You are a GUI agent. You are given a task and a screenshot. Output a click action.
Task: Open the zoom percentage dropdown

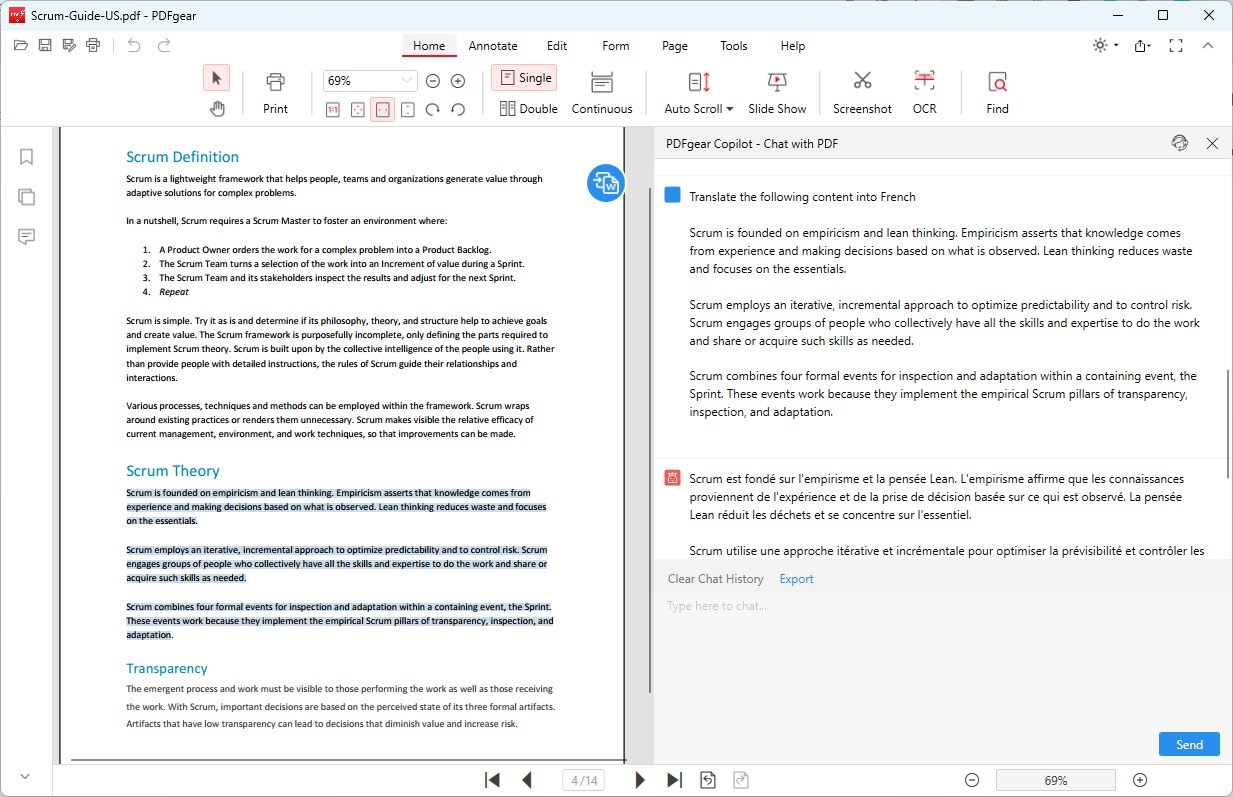pos(405,79)
